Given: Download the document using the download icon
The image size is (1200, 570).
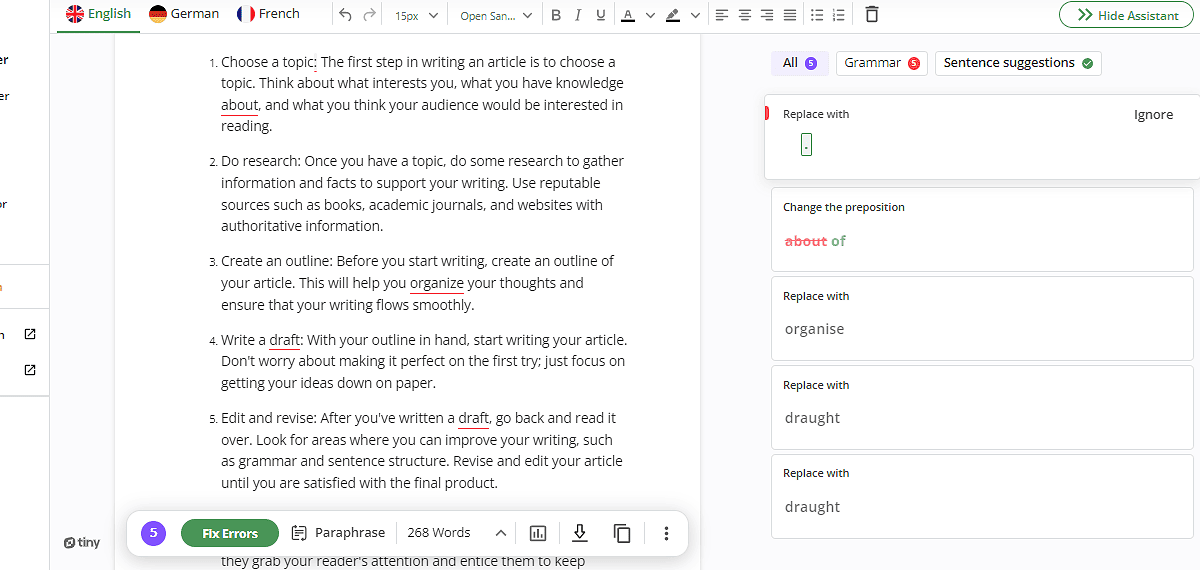Looking at the screenshot, I should point(580,533).
